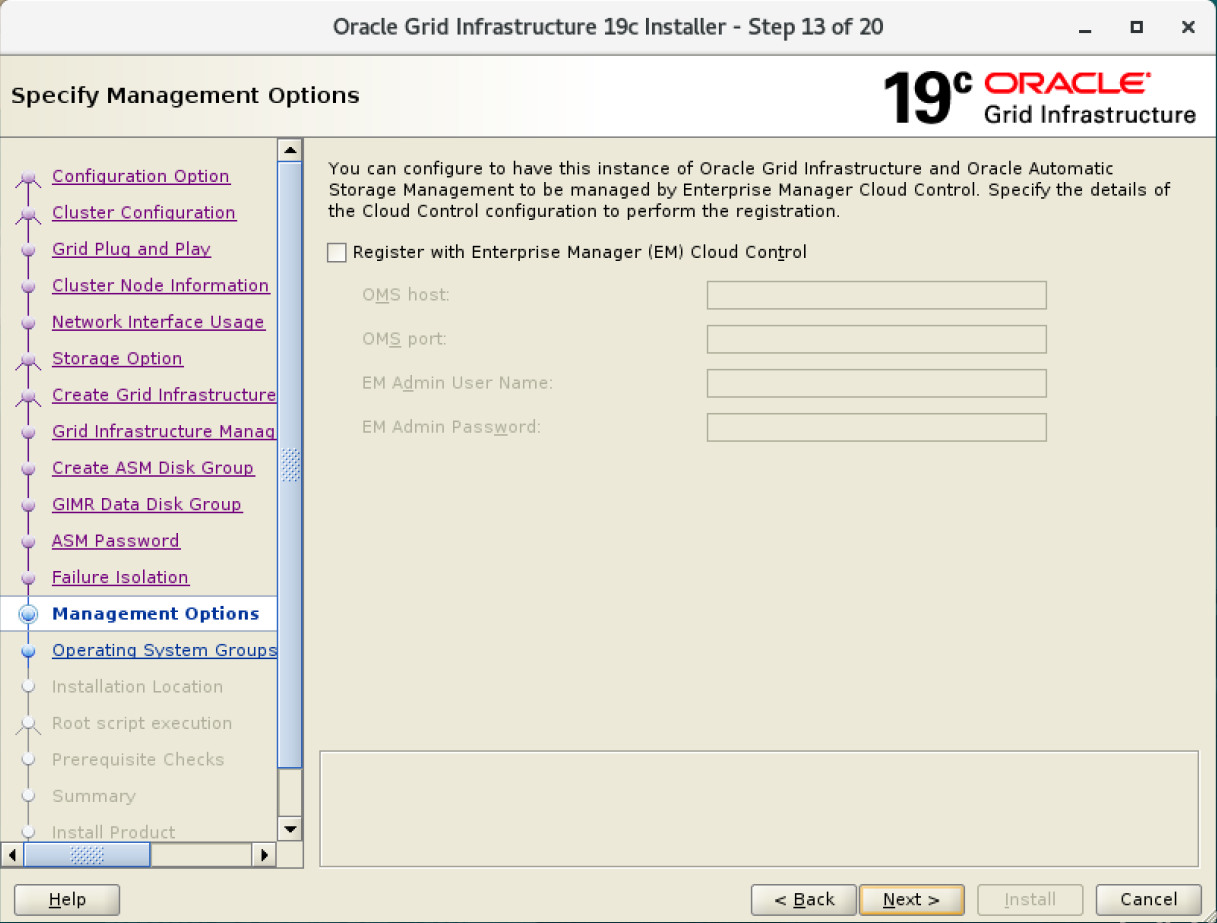Click the Summary step text
The height and width of the screenshot is (923, 1217).
[94, 796]
